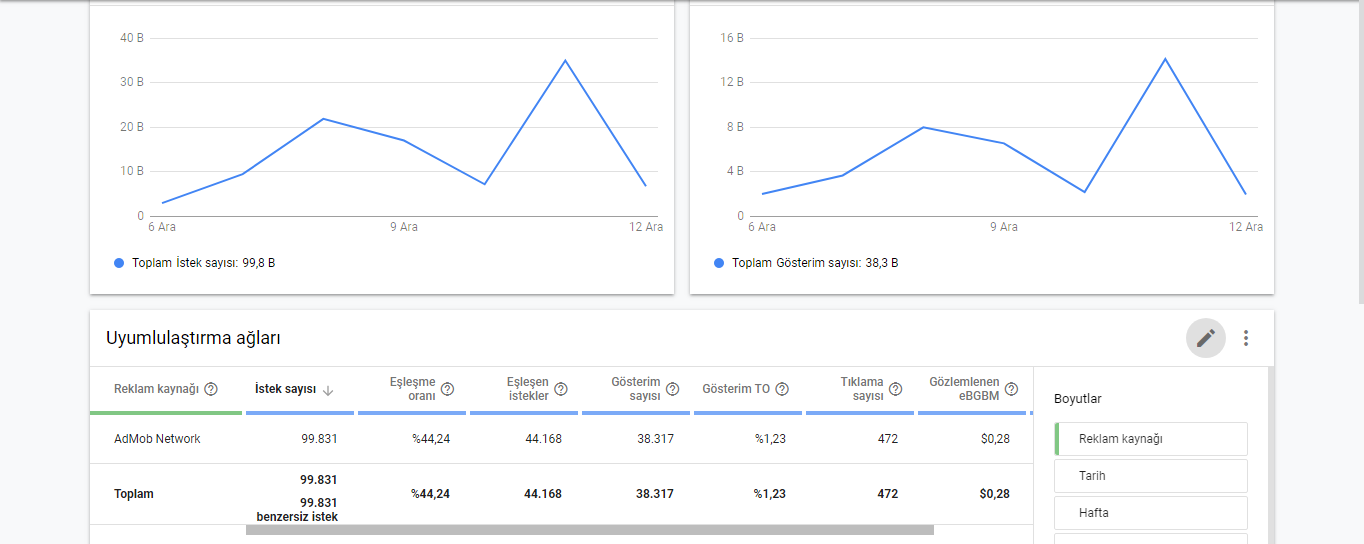This screenshot has height=544, width=1364.
Task: Click help icon beside Eşleşme oranı
Action: point(447,389)
